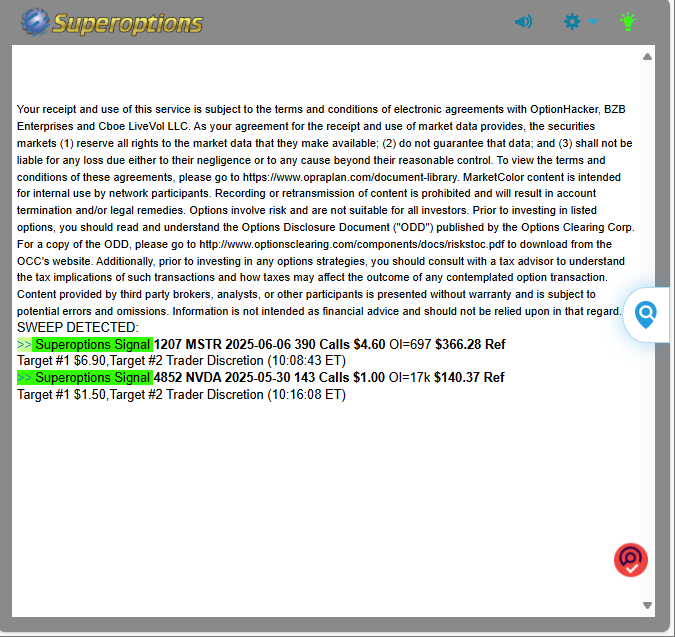675x637 pixels.
Task: Click the '(10:16:08 ET)' timestamp
Action: click(307, 395)
